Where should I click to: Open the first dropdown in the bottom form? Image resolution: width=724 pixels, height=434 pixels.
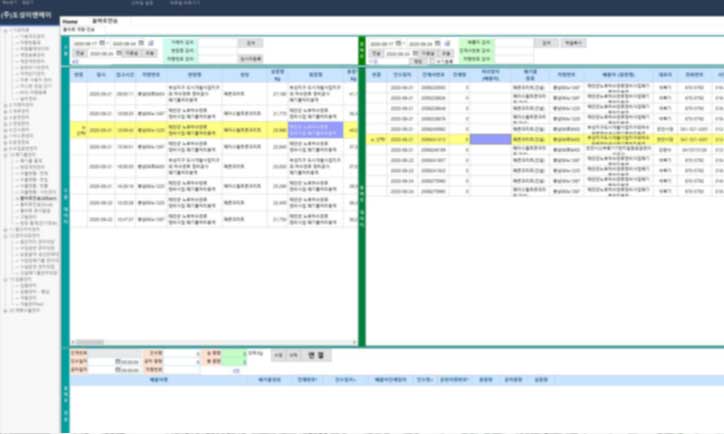[x=196, y=353]
